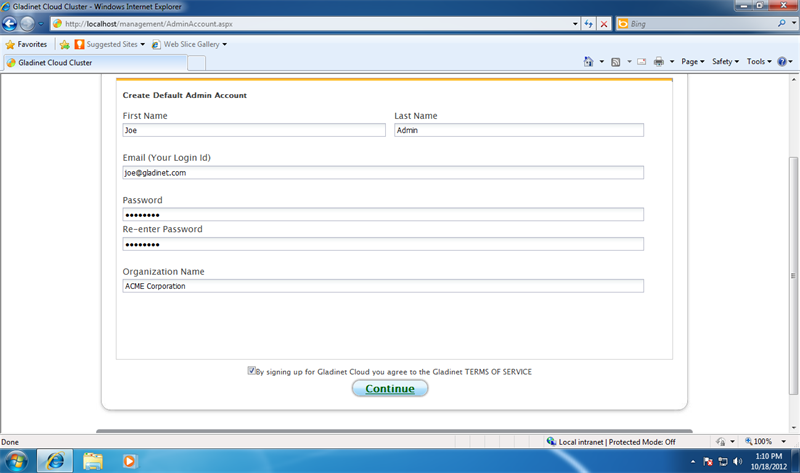Screen dimensions: 800x473
Task: Open a new blank tab
Action: (x=196, y=63)
